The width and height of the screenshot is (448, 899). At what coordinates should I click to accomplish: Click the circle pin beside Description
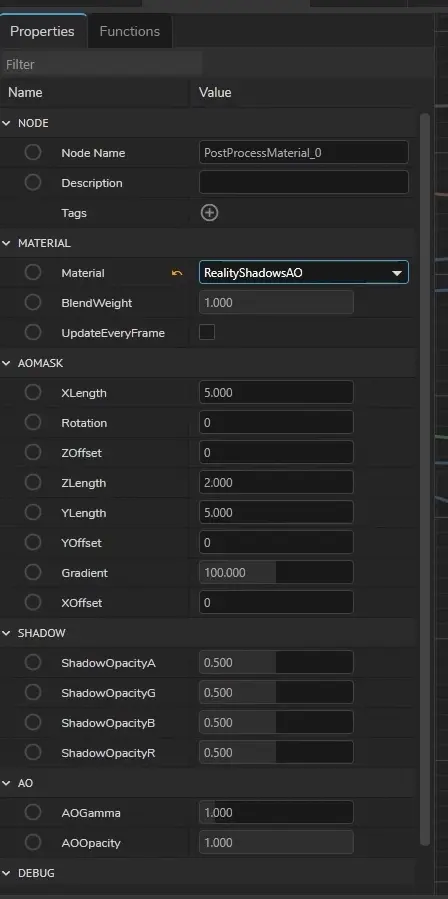coord(33,182)
